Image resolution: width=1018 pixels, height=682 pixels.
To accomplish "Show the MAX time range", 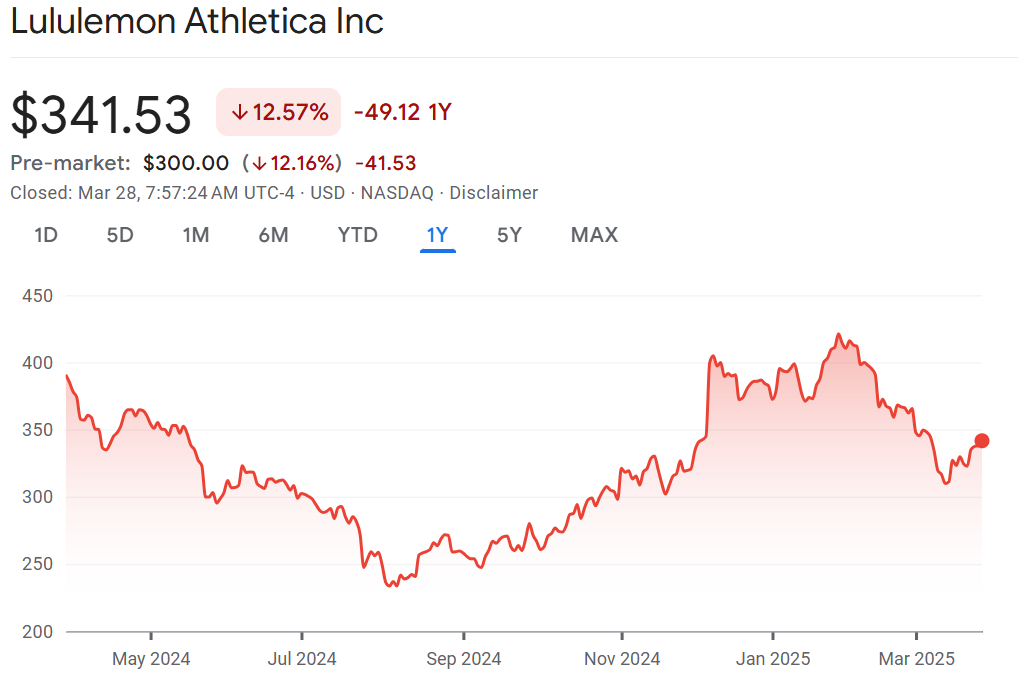I will pyautogui.click(x=594, y=235).
